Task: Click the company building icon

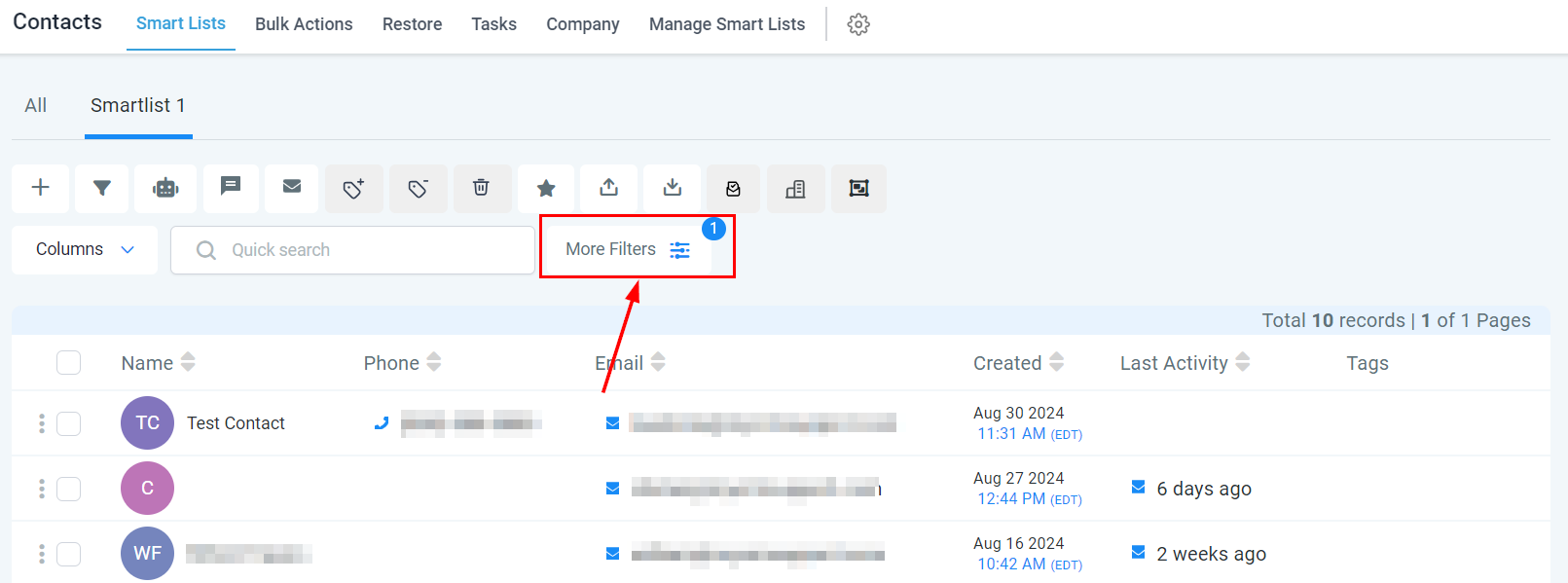Action: point(795,188)
